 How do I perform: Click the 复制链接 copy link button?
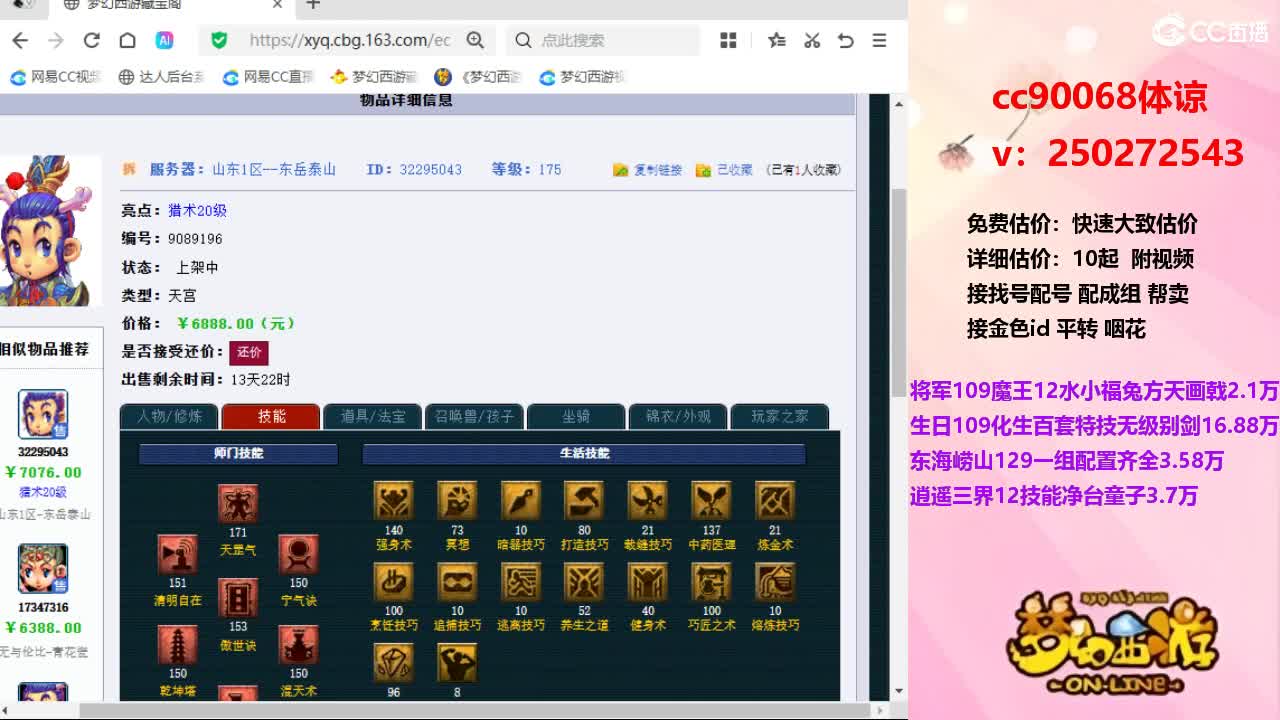(648, 170)
